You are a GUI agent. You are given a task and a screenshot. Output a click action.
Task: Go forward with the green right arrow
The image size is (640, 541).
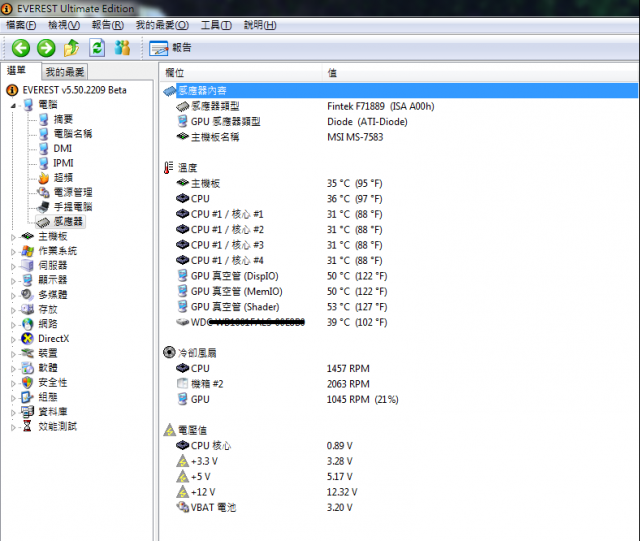(46, 48)
